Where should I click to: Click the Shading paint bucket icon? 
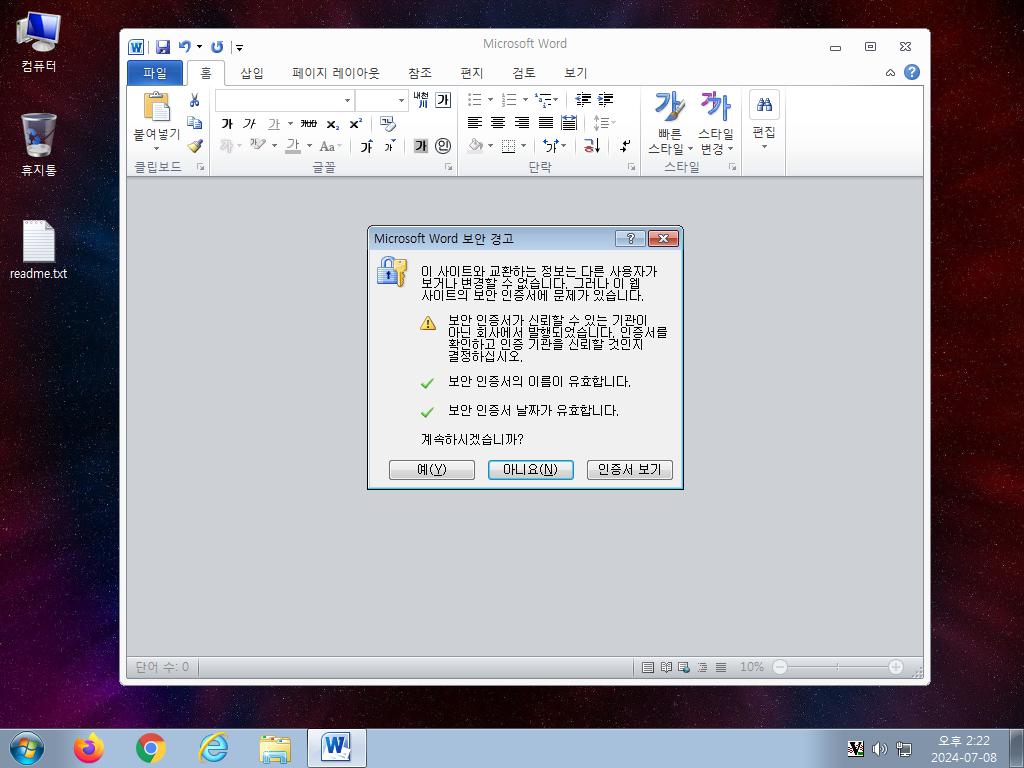pyautogui.click(x=475, y=145)
